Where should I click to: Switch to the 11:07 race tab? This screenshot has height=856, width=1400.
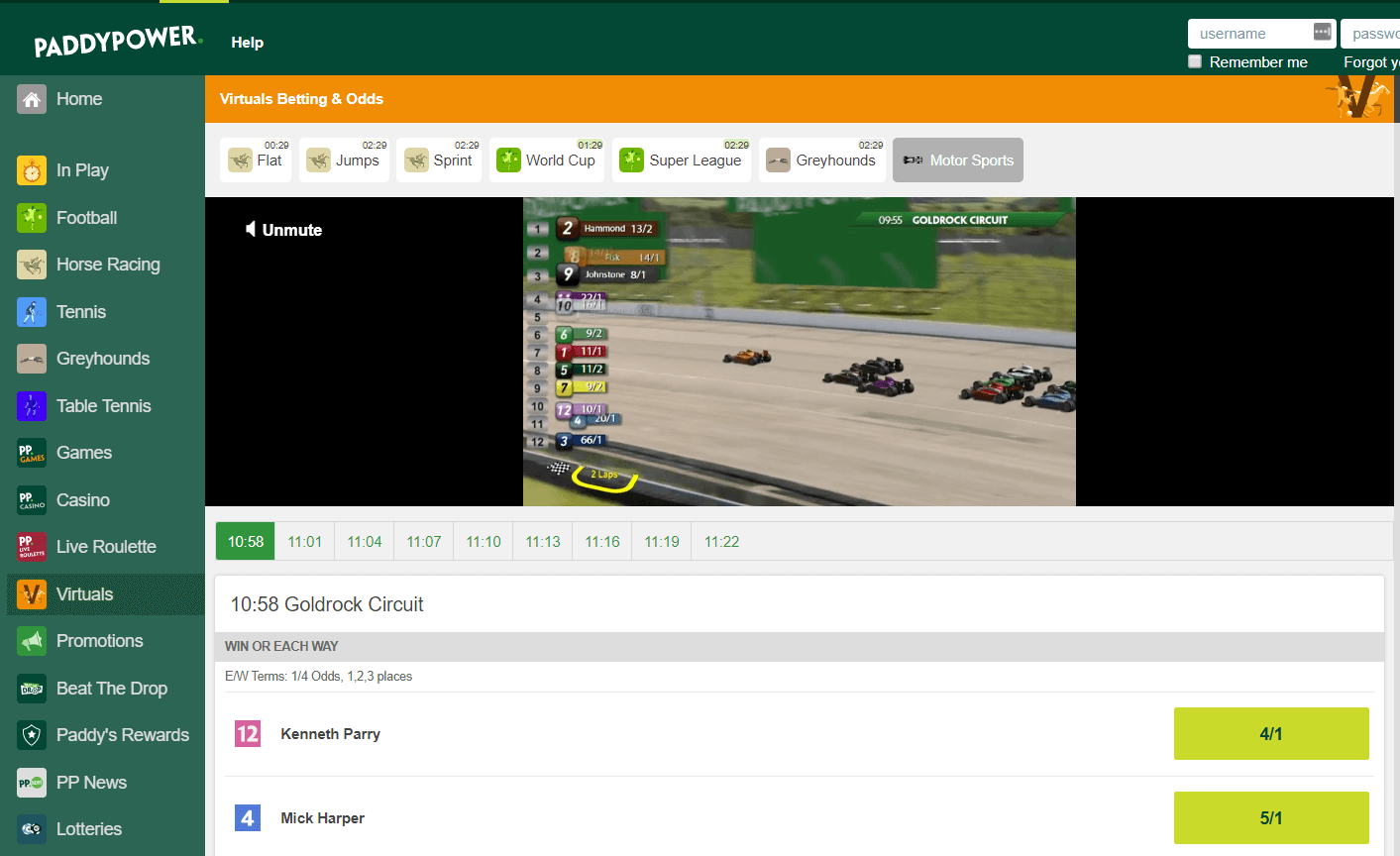pos(424,542)
